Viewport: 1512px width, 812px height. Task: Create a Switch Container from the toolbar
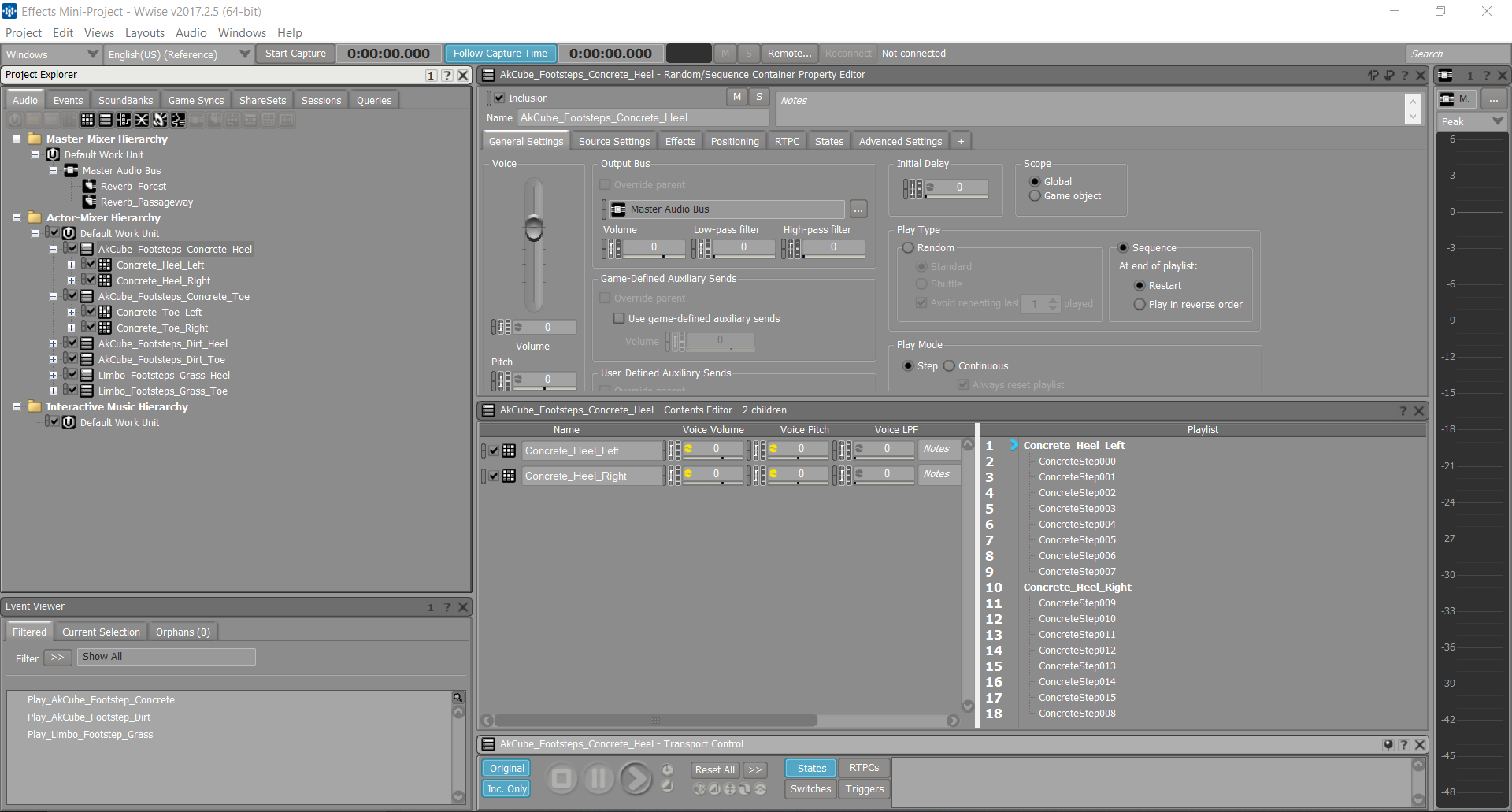(x=124, y=120)
